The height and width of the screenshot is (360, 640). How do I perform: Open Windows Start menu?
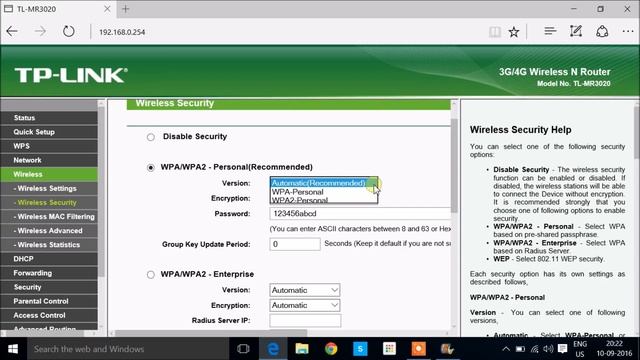tap(13, 349)
